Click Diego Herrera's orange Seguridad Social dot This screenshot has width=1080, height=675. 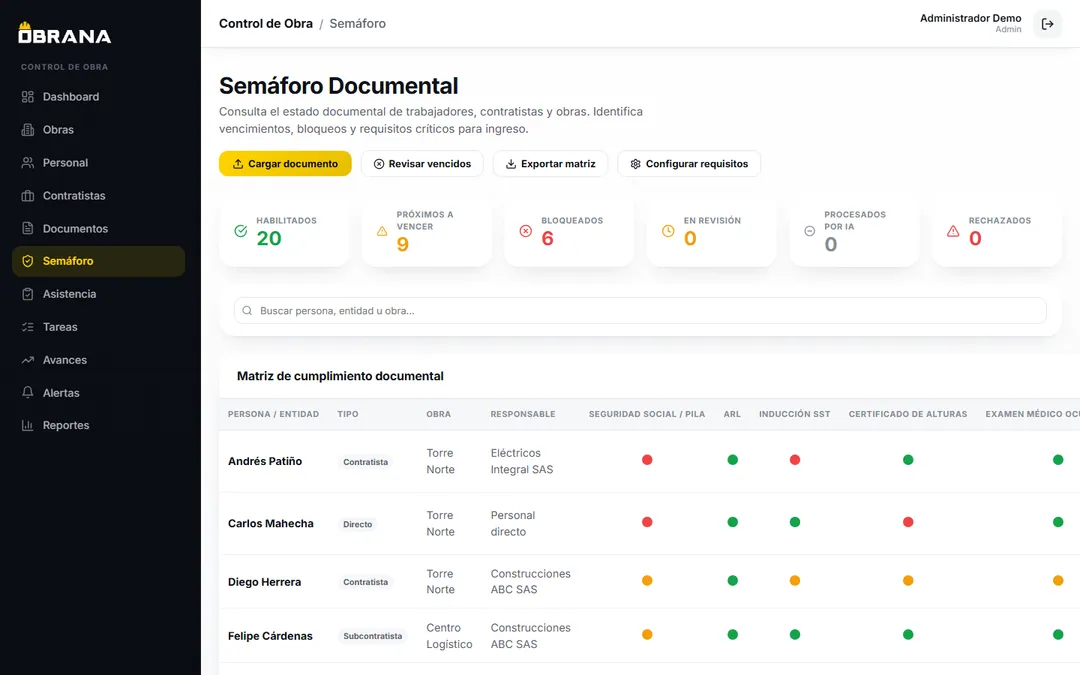(x=647, y=581)
